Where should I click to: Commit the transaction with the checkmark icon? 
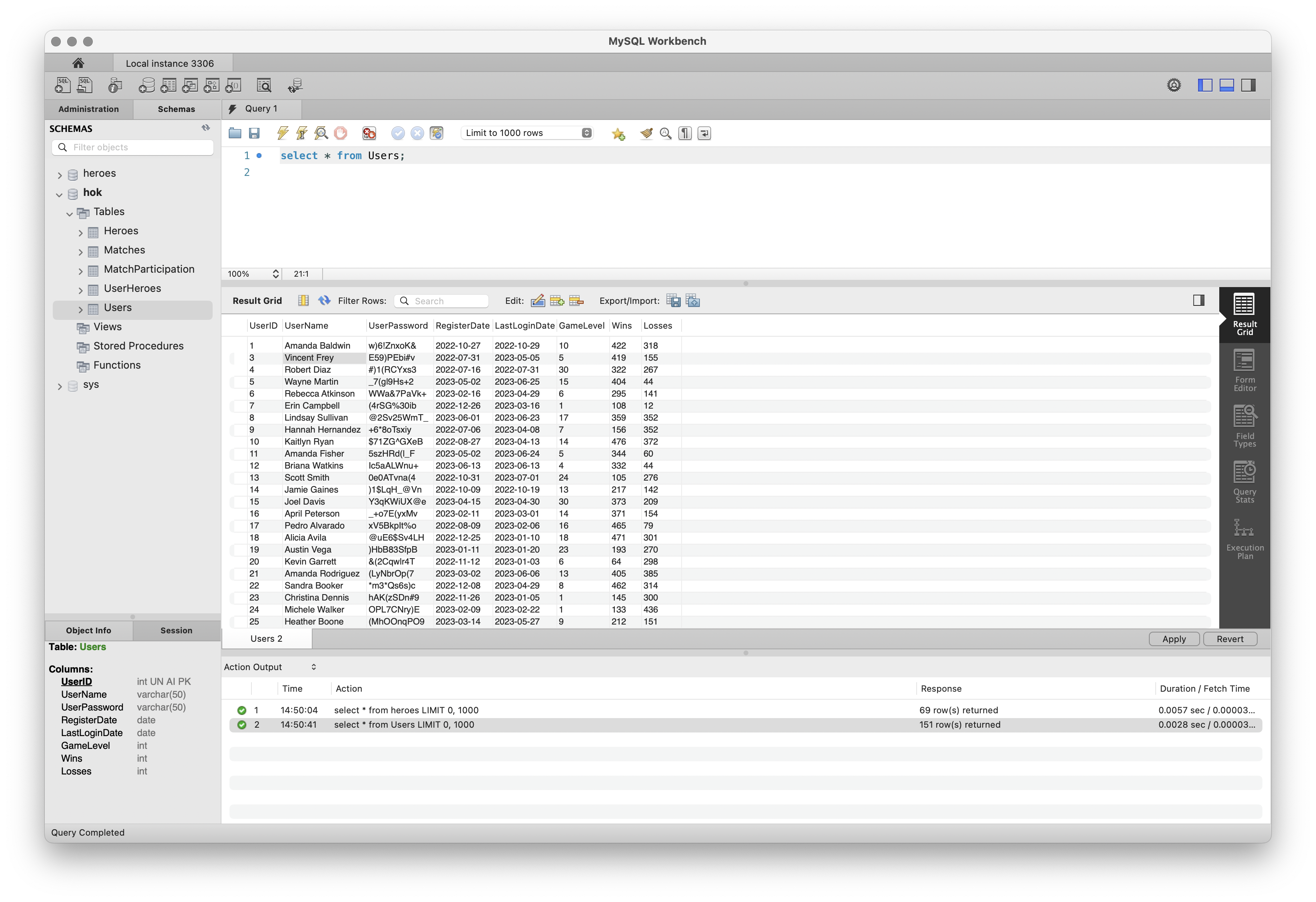[399, 133]
